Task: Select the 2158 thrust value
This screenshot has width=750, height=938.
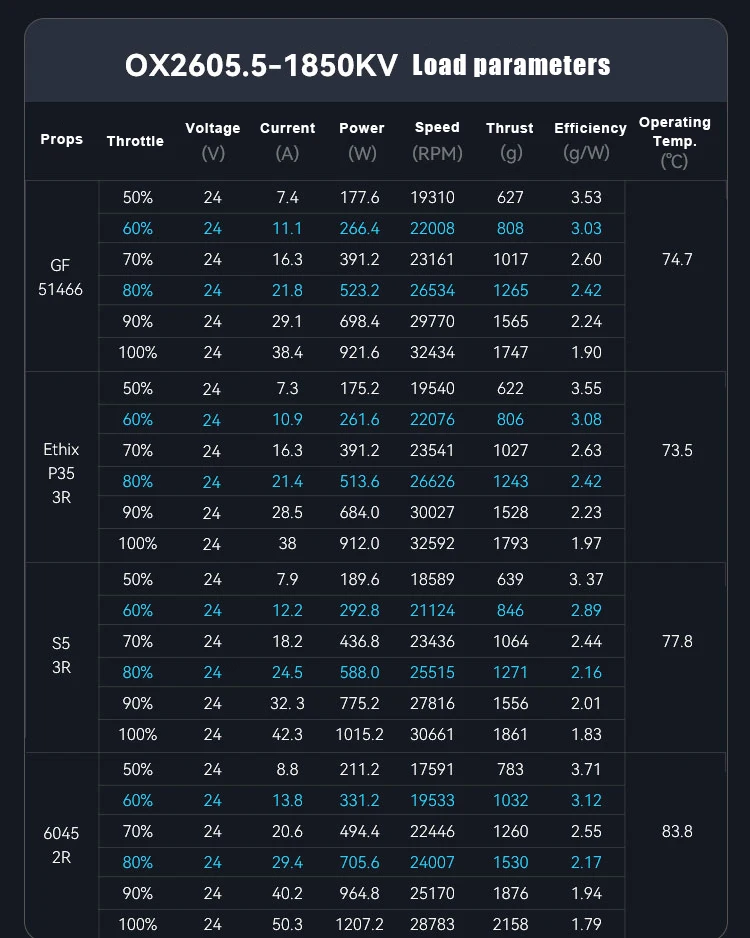Action: point(510,925)
